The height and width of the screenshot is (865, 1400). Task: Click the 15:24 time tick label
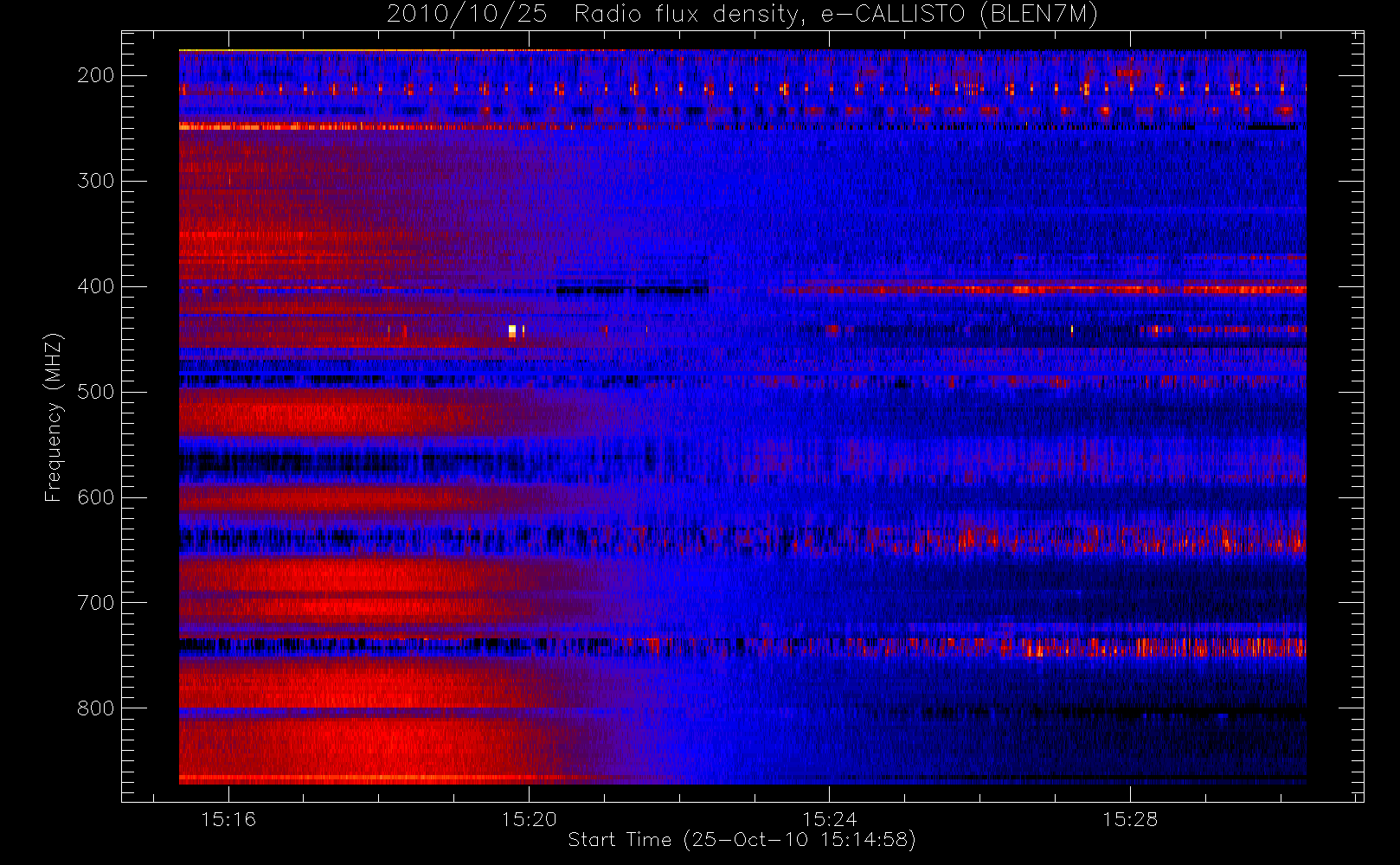point(829,819)
